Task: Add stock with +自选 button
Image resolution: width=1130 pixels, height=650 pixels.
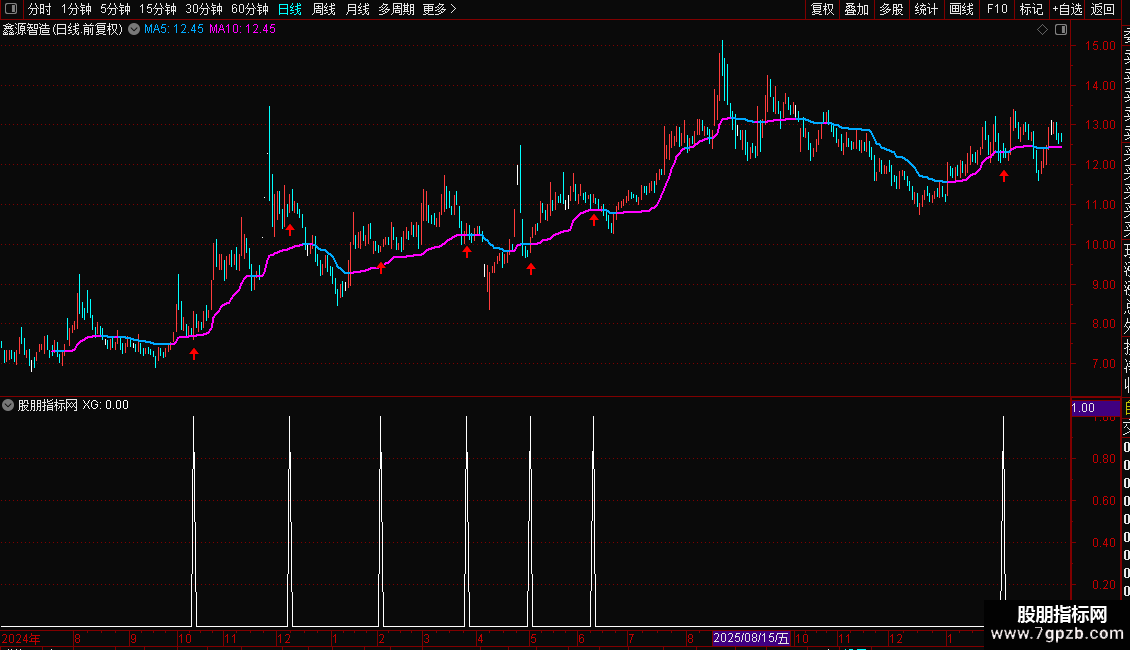Action: click(1067, 9)
